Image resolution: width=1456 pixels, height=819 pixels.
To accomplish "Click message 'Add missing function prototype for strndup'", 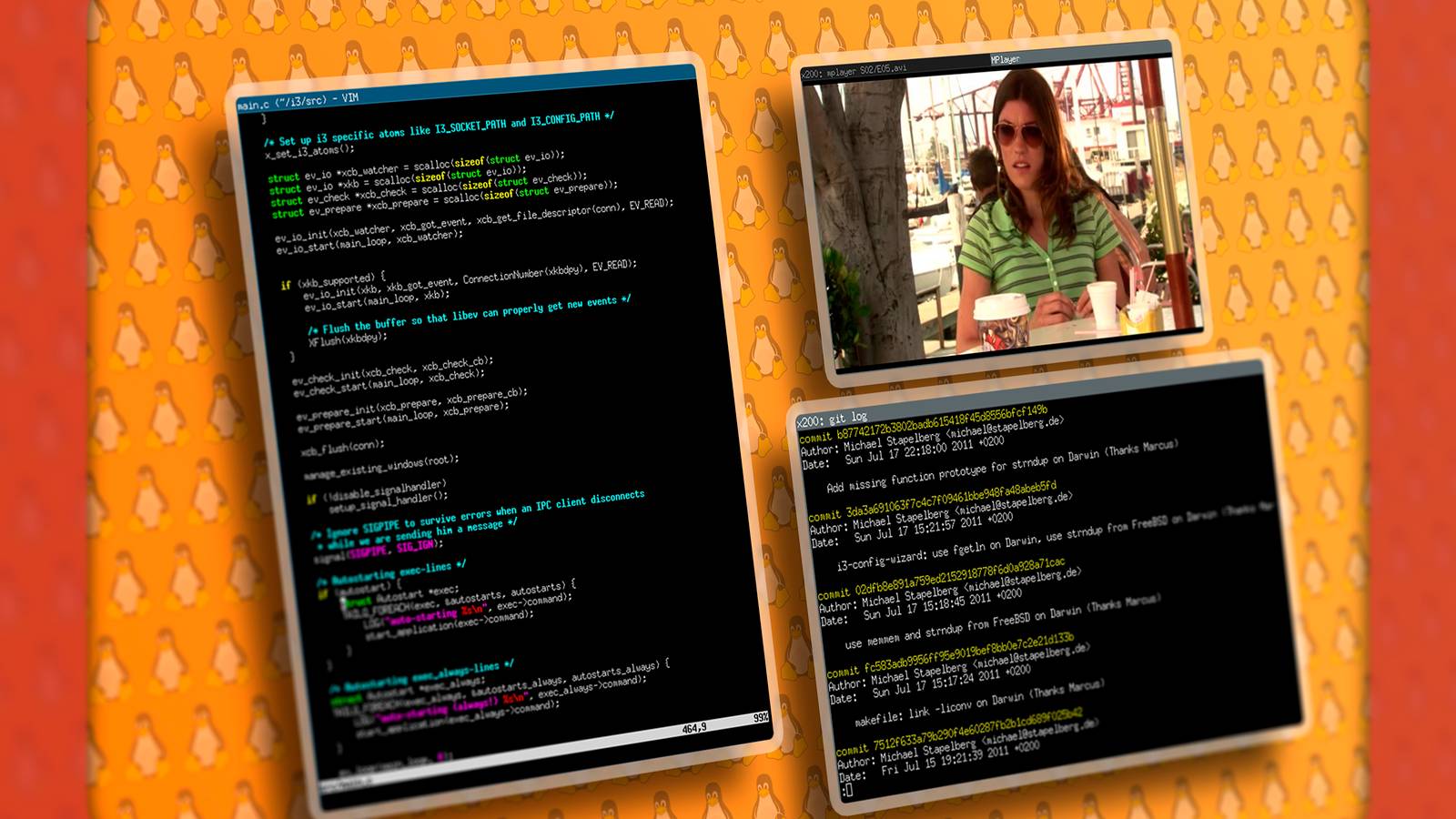I will coord(1002,464).
